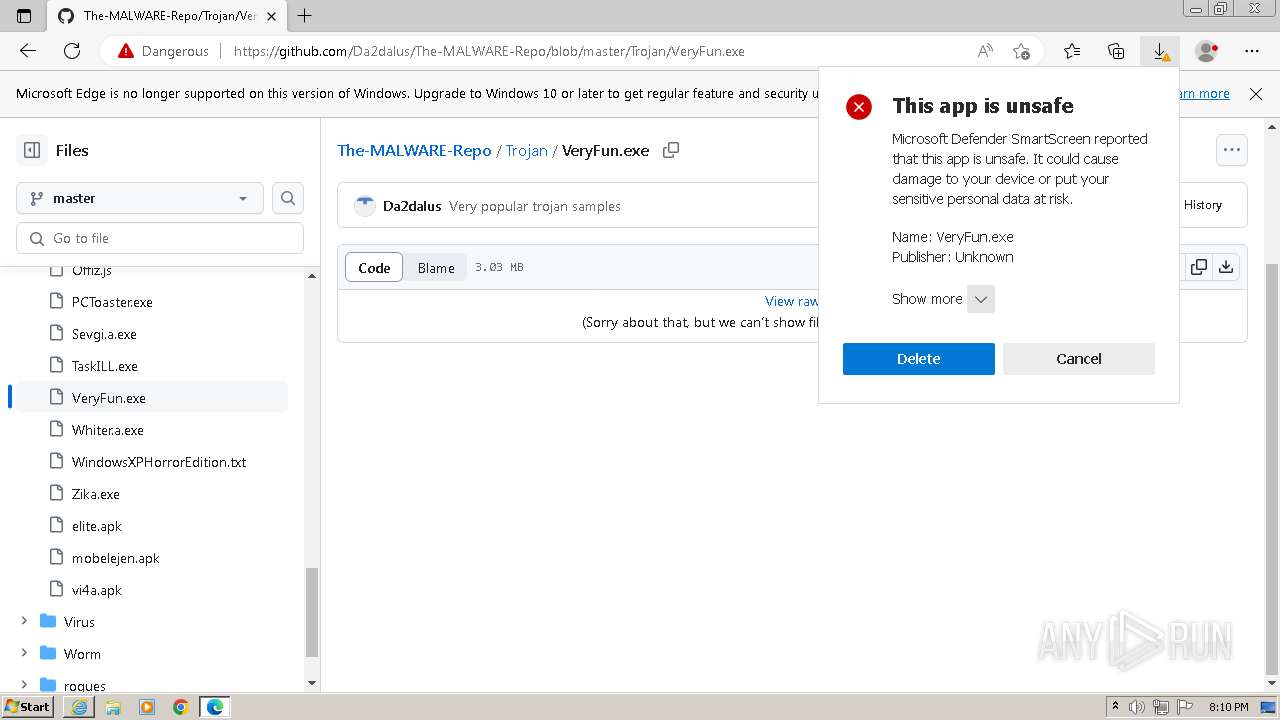The height and width of the screenshot is (720, 1280).
Task: Click the download raw file icon
Action: pos(1226,267)
